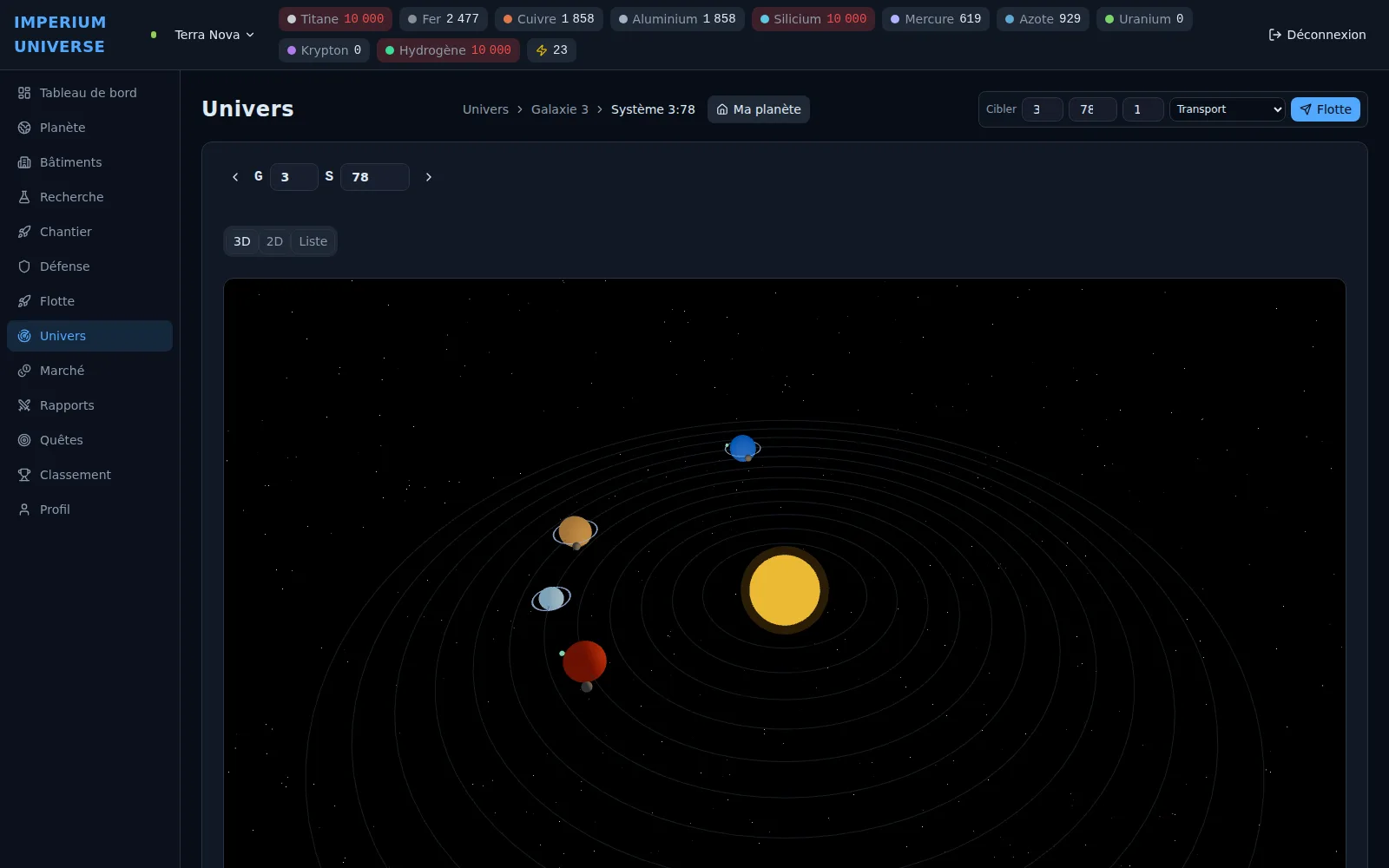Click the Galaxie 3 breadcrumb
The image size is (1389, 868).
click(560, 109)
